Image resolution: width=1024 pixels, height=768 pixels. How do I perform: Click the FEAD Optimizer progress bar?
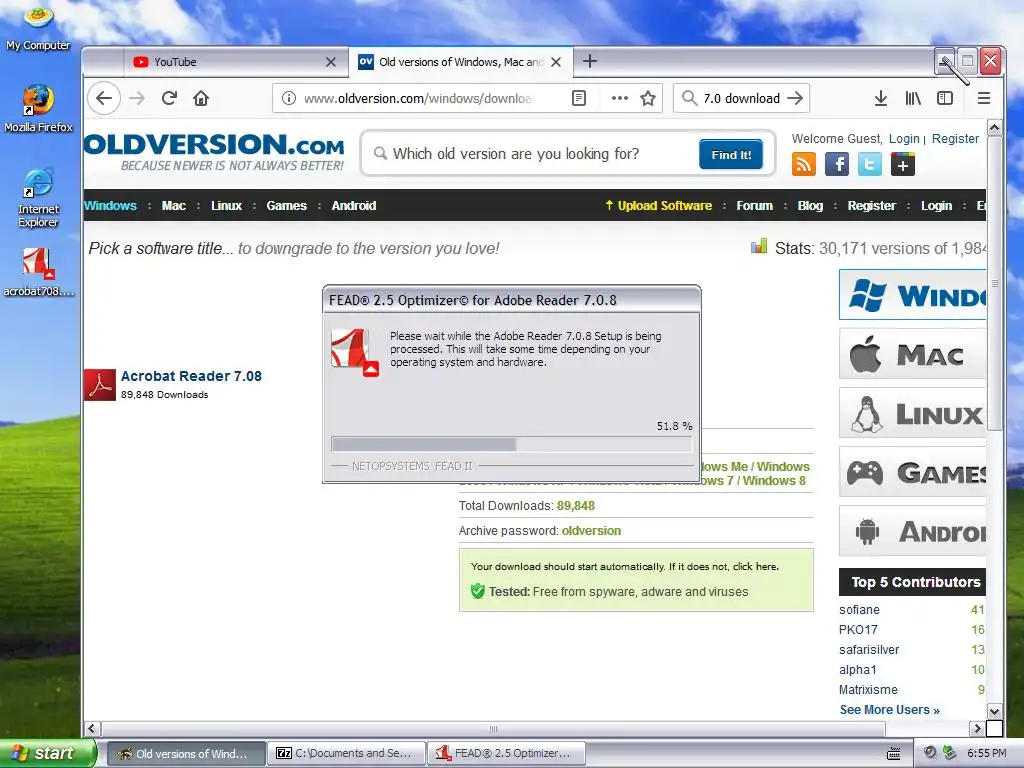(511, 445)
